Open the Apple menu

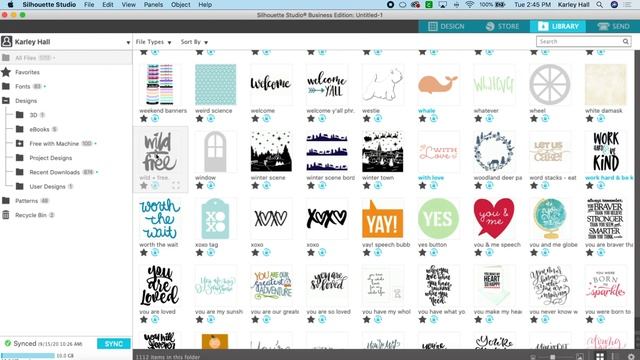click(10, 4)
